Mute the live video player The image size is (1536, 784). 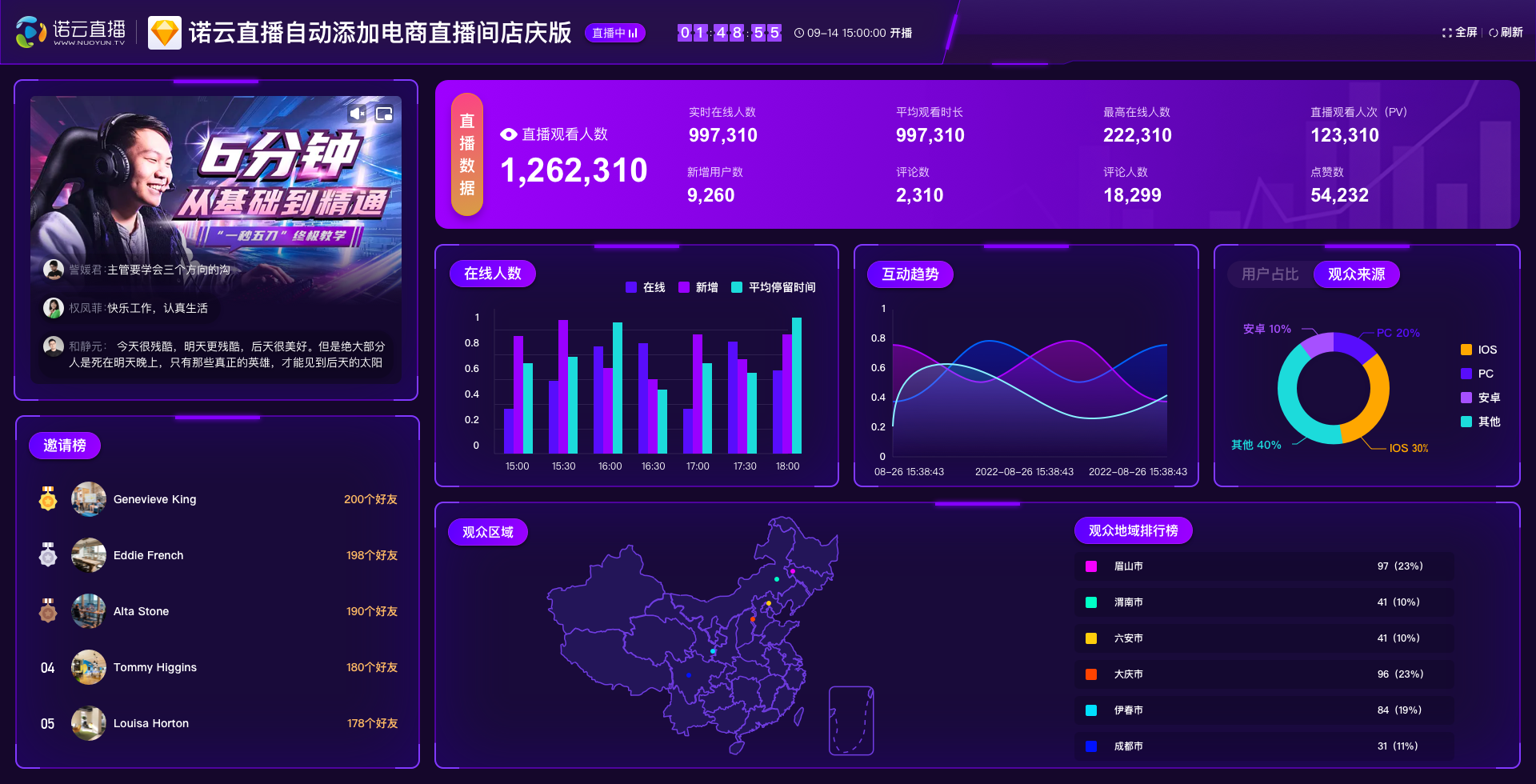click(357, 114)
